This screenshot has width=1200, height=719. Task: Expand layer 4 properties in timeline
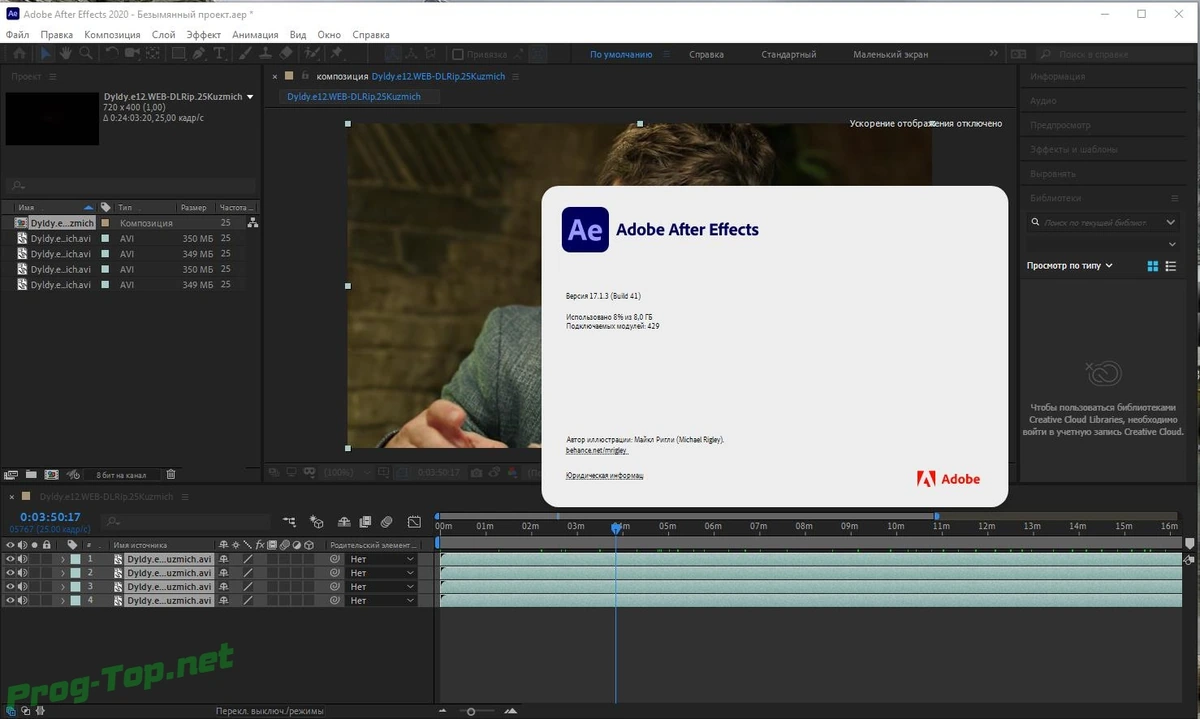pyautogui.click(x=63, y=600)
